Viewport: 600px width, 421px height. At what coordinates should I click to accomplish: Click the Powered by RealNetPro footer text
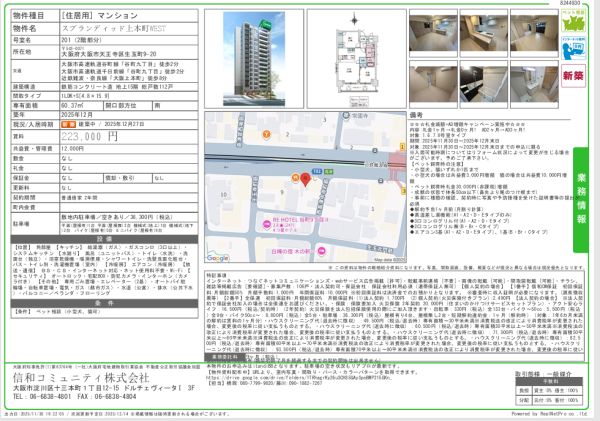click(549, 414)
